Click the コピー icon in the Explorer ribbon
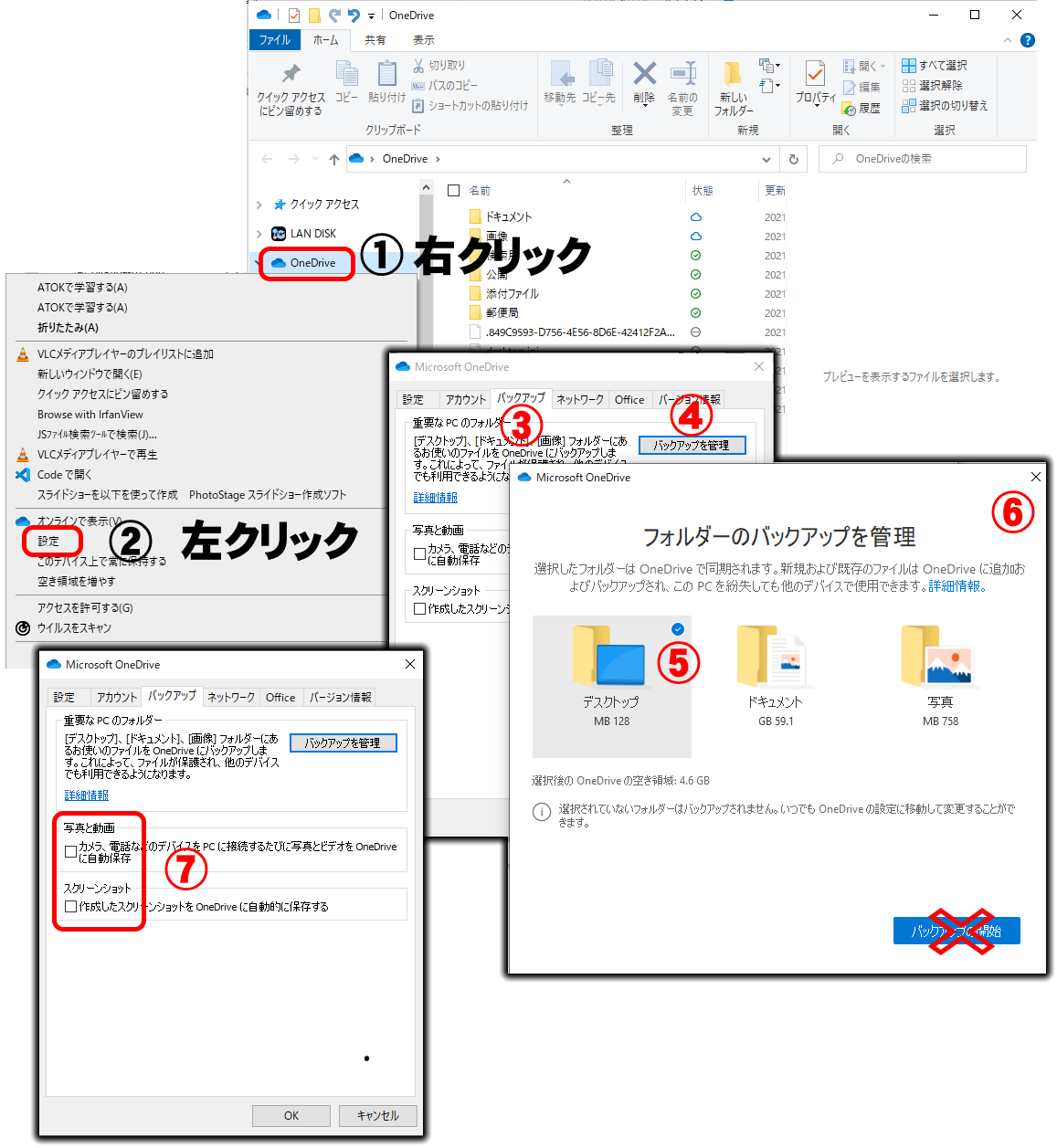The width and height of the screenshot is (1057, 1148). [x=347, y=73]
